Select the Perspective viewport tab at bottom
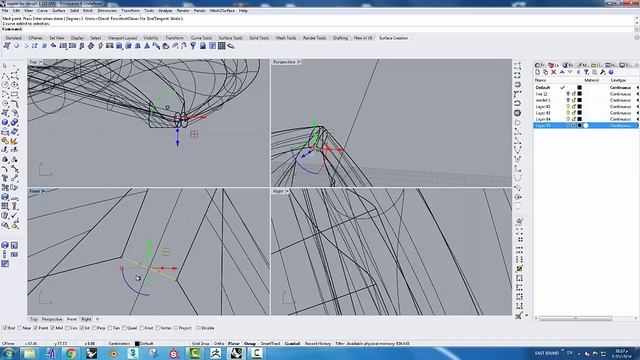Viewport: 640px width, 360px height. 52,319
